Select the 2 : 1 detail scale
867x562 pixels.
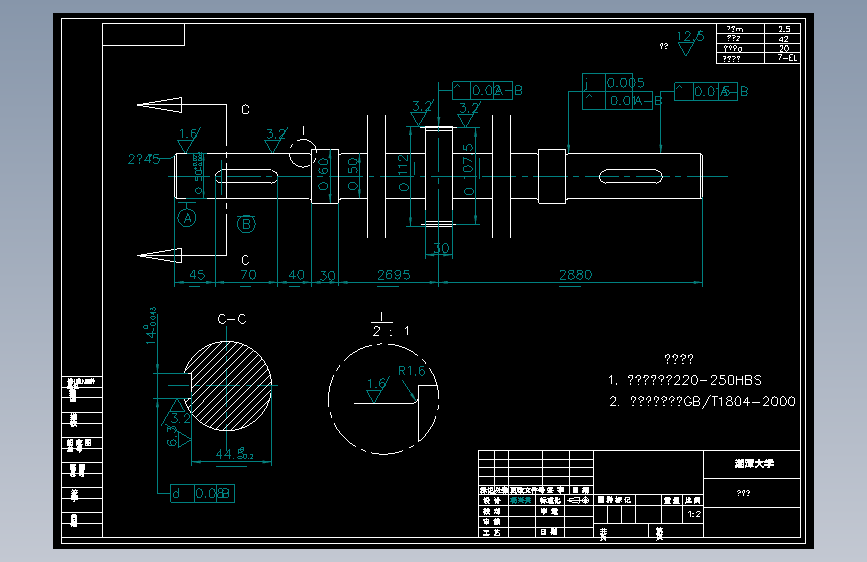[x=391, y=331]
